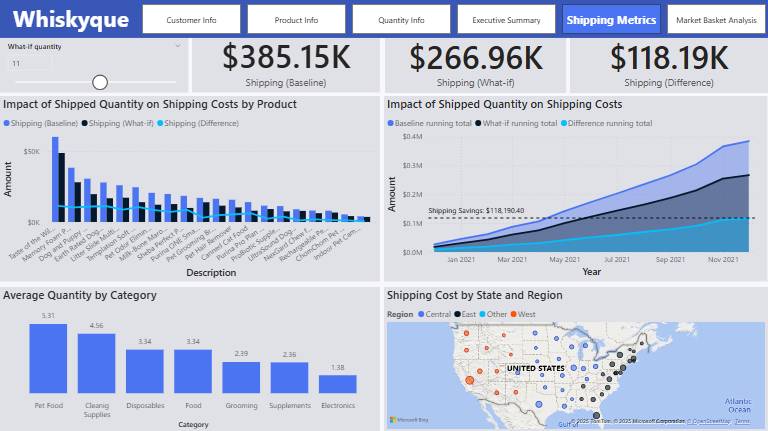Viewport: 768px width, 431px height.
Task: Toggle Shipping (Difference) legend entry in bar chart
Action: 198,123
